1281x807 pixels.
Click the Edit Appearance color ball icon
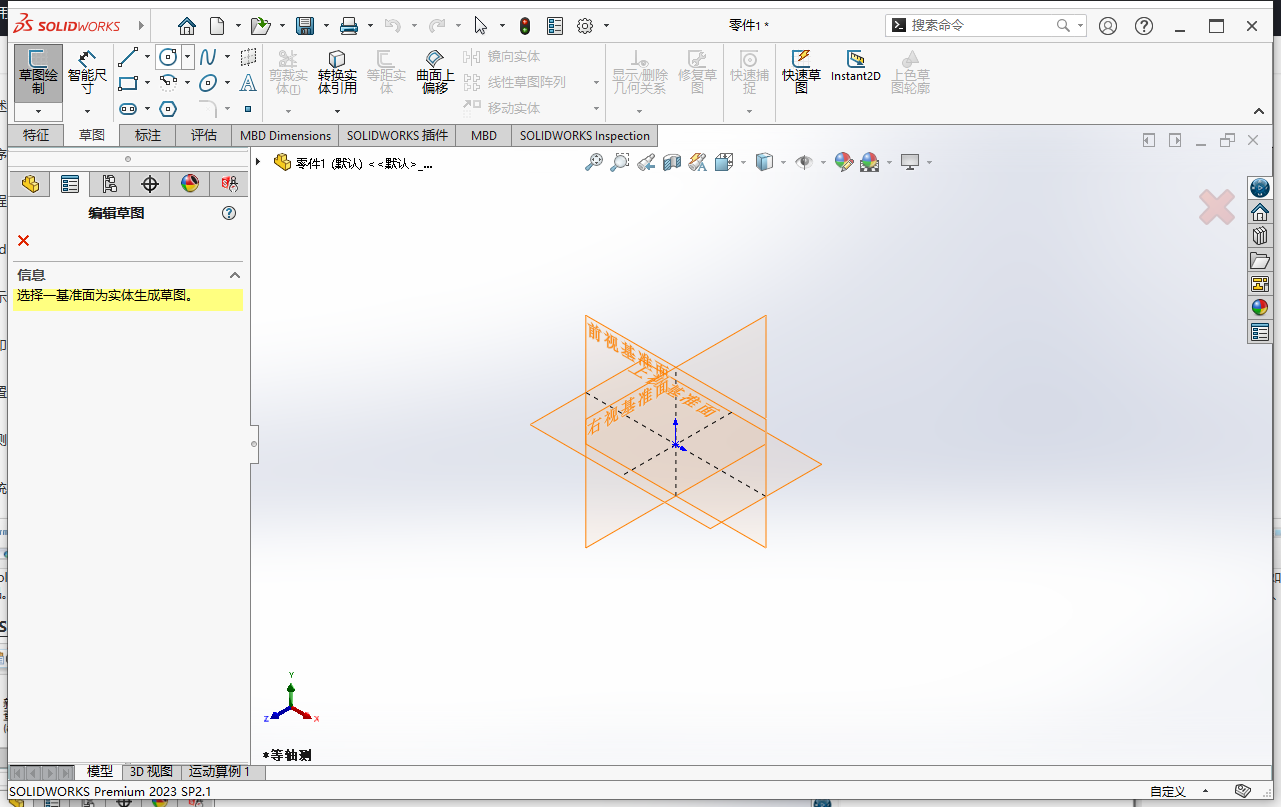pos(843,162)
